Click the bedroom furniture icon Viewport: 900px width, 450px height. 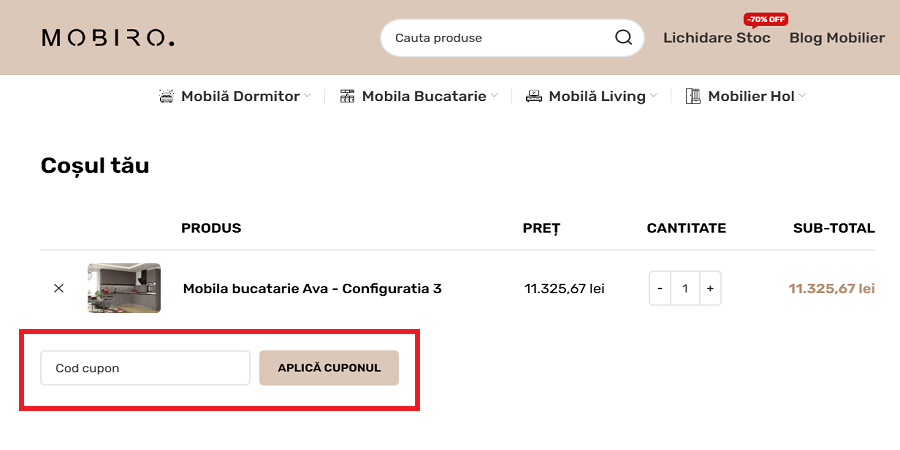coord(167,96)
